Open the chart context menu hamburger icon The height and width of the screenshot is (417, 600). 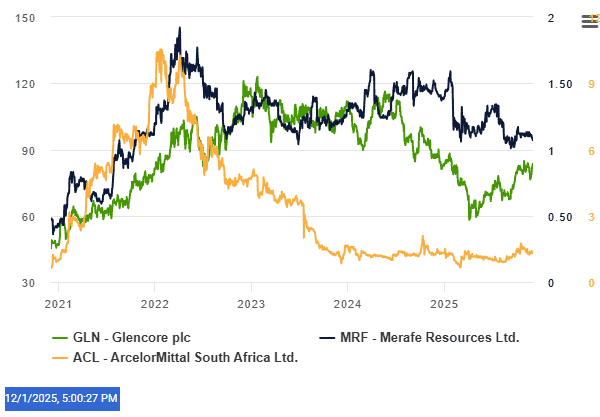pos(589,20)
